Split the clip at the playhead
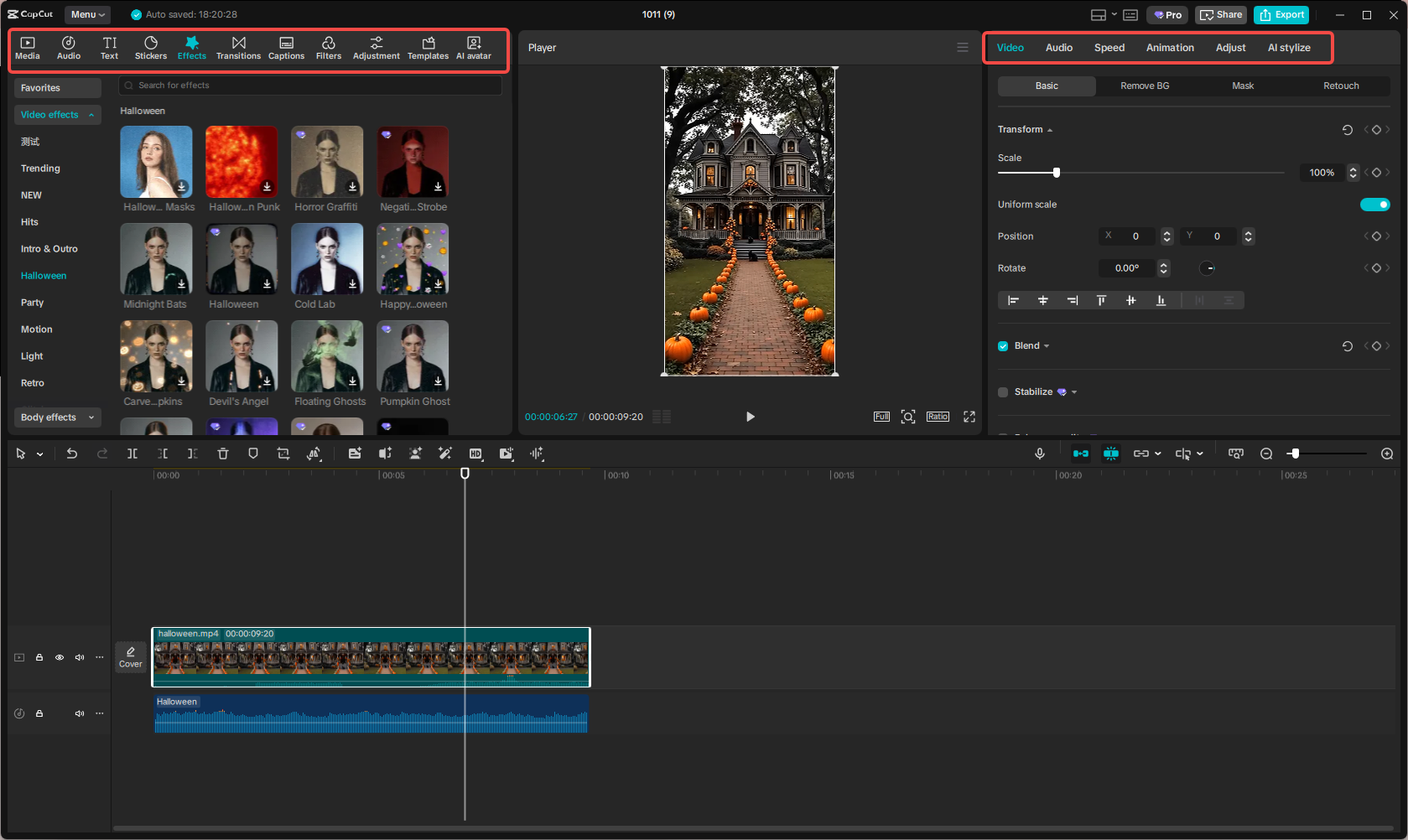The width and height of the screenshot is (1408, 840). point(132,454)
